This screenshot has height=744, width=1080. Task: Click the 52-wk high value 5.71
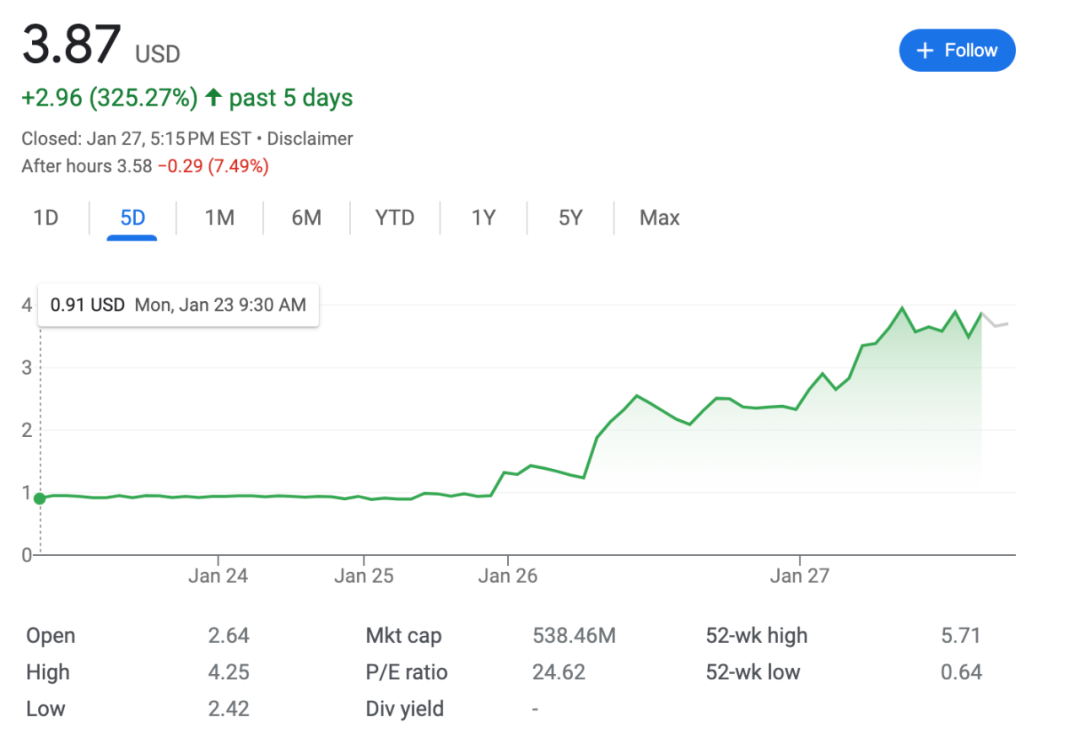pos(960,636)
